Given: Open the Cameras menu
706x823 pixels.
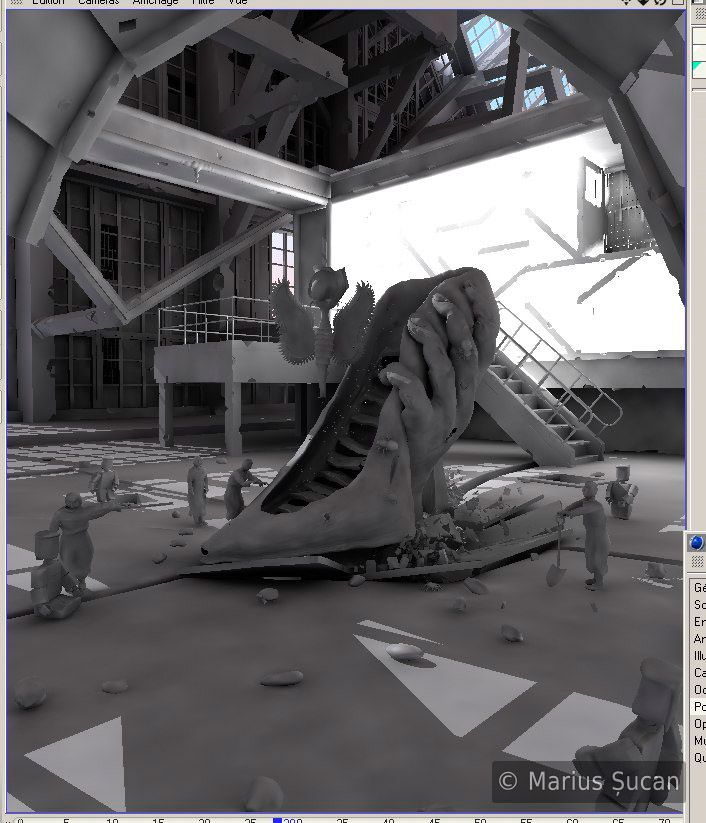Looking at the screenshot, I should (98, 3).
